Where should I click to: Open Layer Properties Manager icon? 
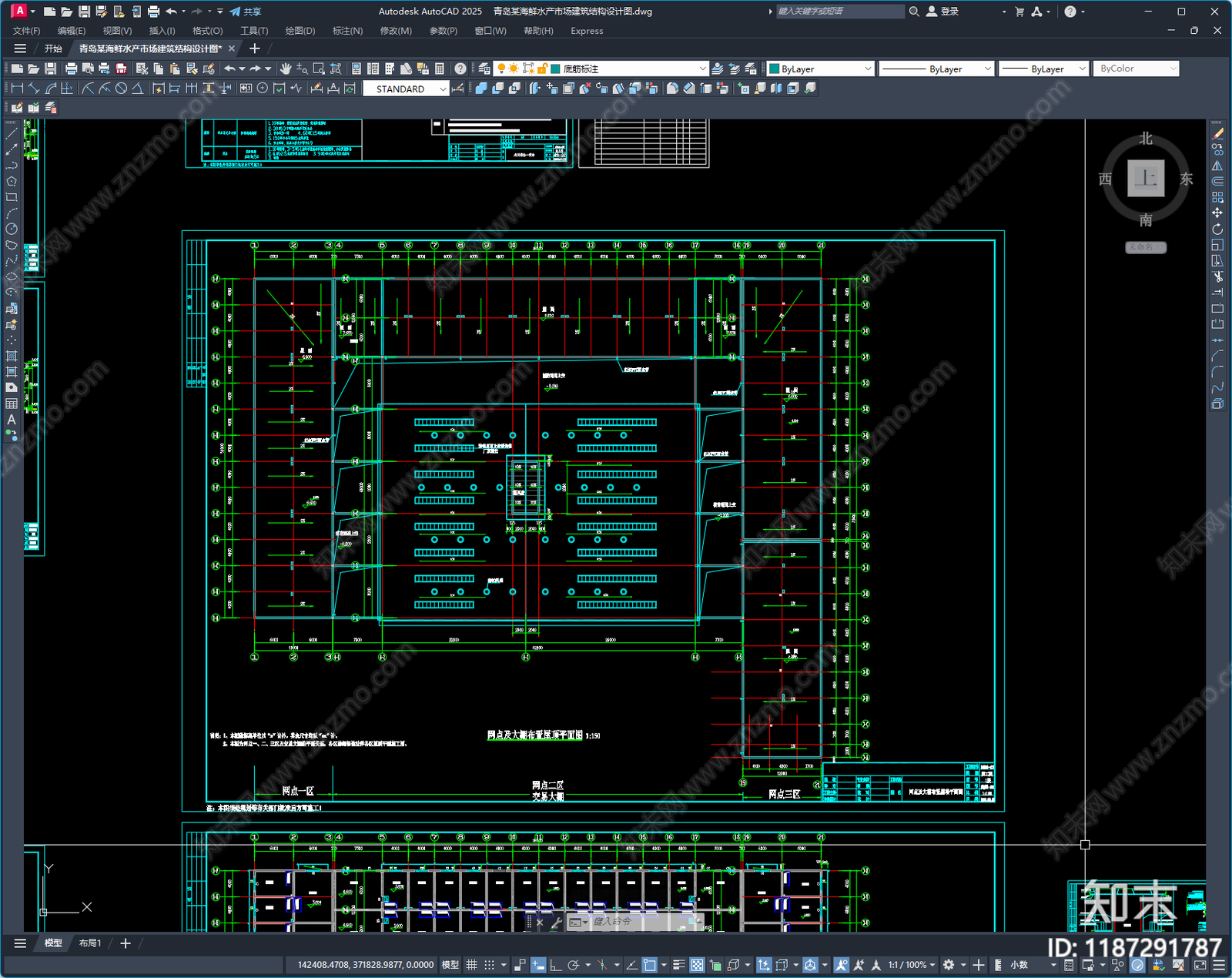tap(484, 69)
